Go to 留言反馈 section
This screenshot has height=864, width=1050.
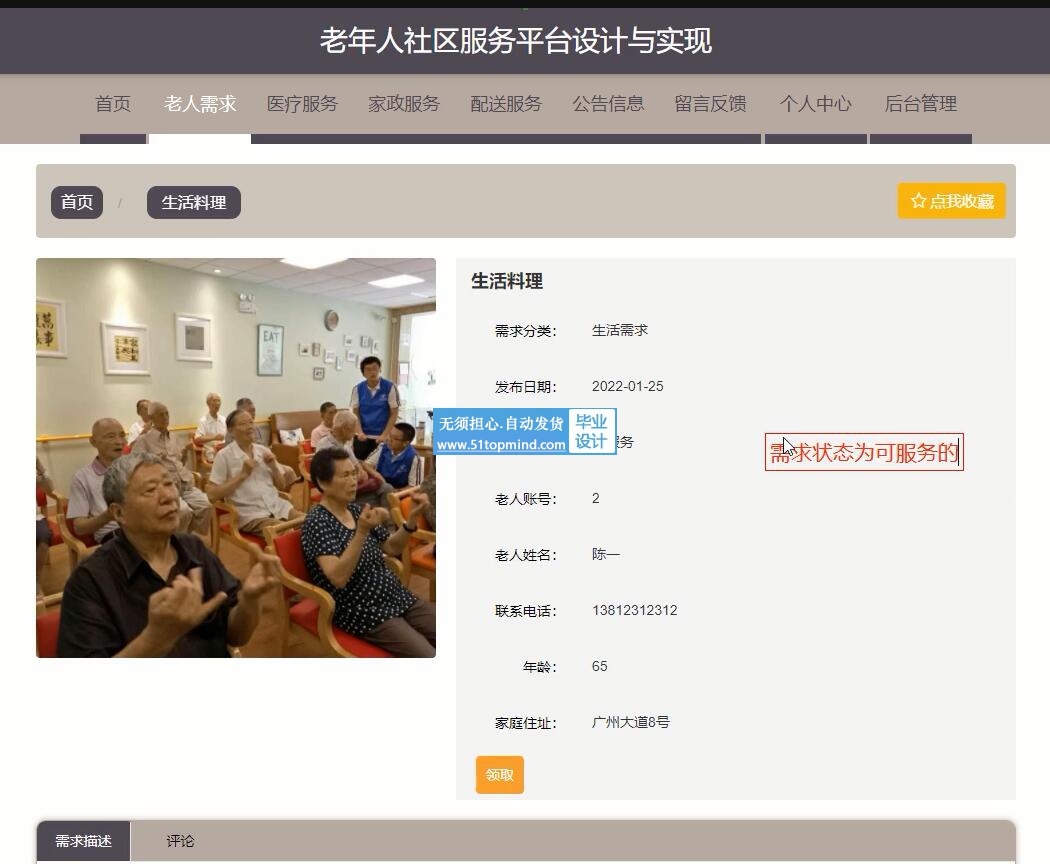coord(710,104)
